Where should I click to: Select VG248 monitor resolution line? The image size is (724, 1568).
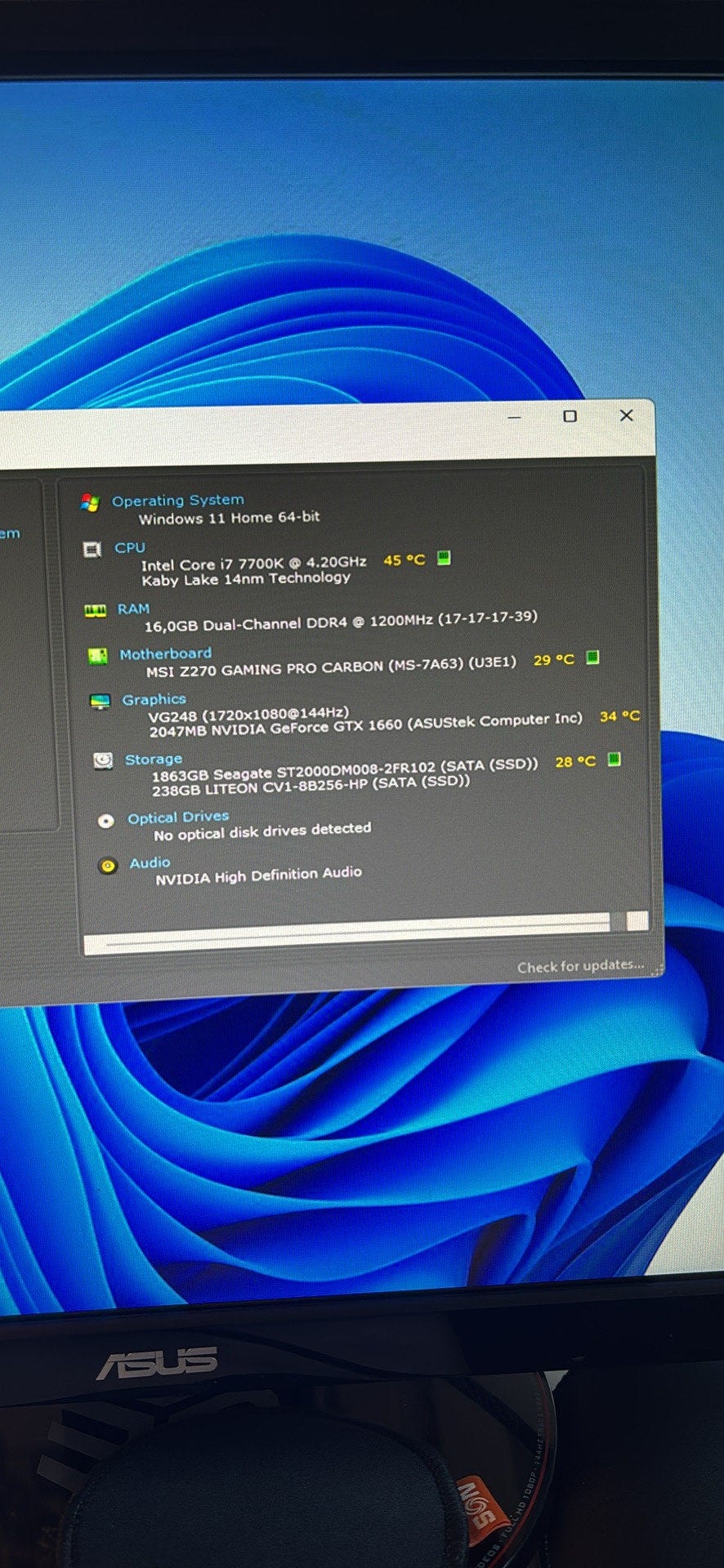pyautogui.click(x=248, y=715)
